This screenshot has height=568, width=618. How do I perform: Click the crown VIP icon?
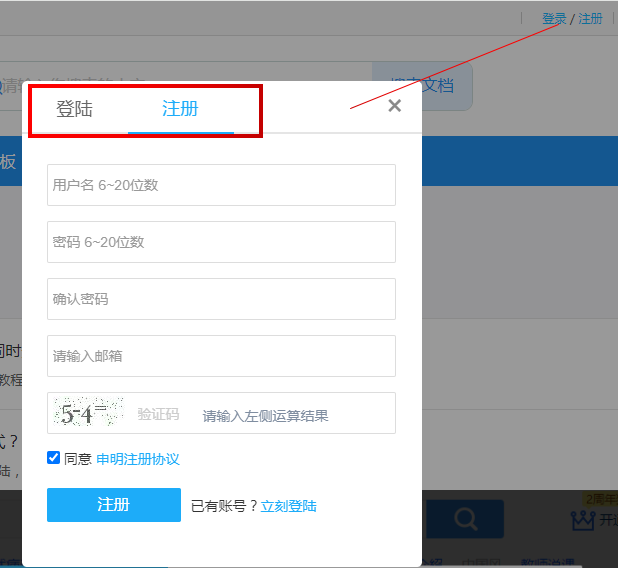583,520
